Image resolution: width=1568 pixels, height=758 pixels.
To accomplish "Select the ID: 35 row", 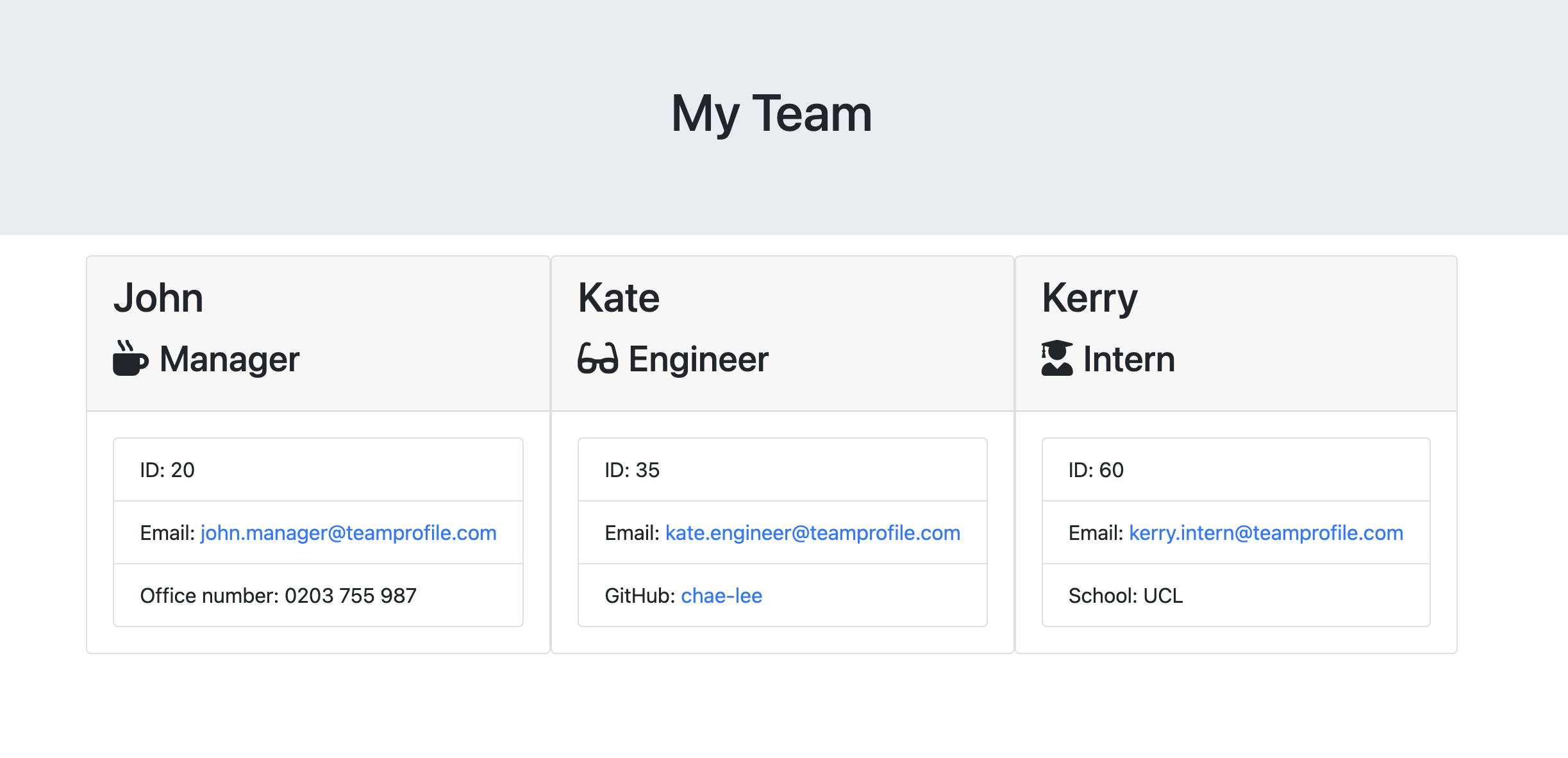I will (782, 470).
